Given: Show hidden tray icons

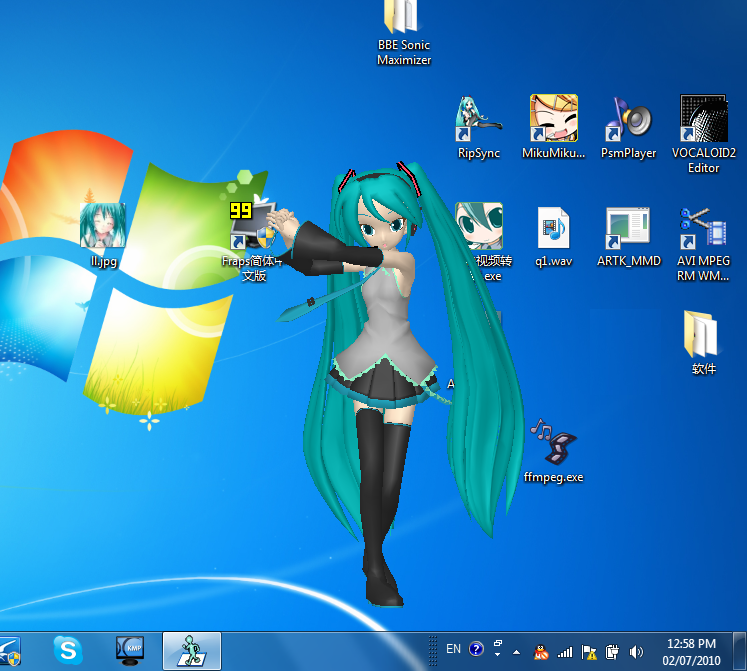Looking at the screenshot, I should [x=516, y=652].
